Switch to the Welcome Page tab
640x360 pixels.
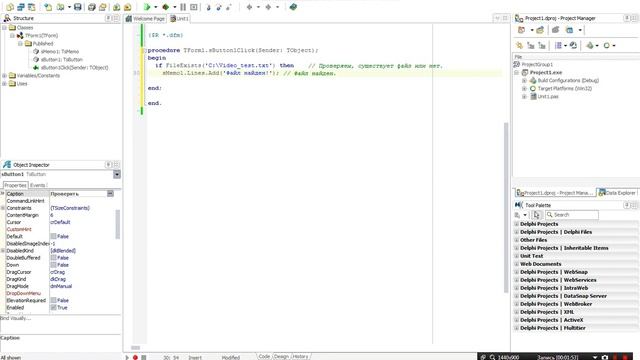coord(145,18)
